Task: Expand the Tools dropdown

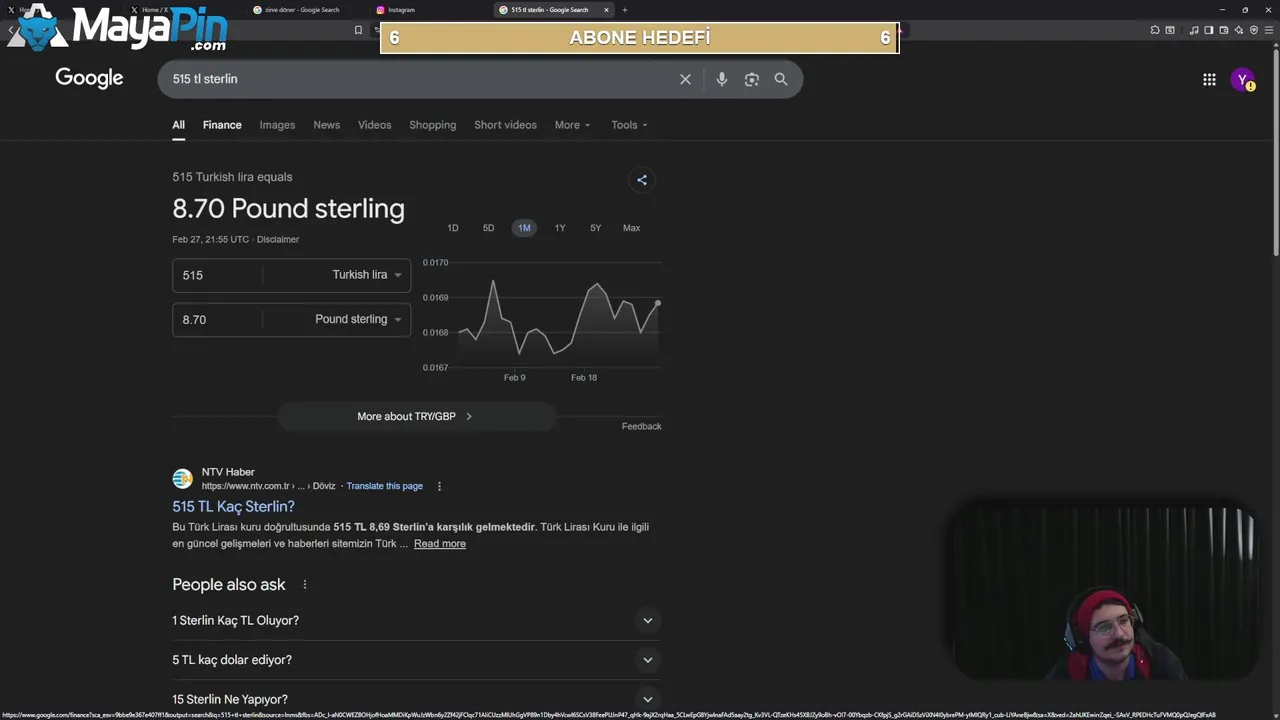Action: click(629, 125)
